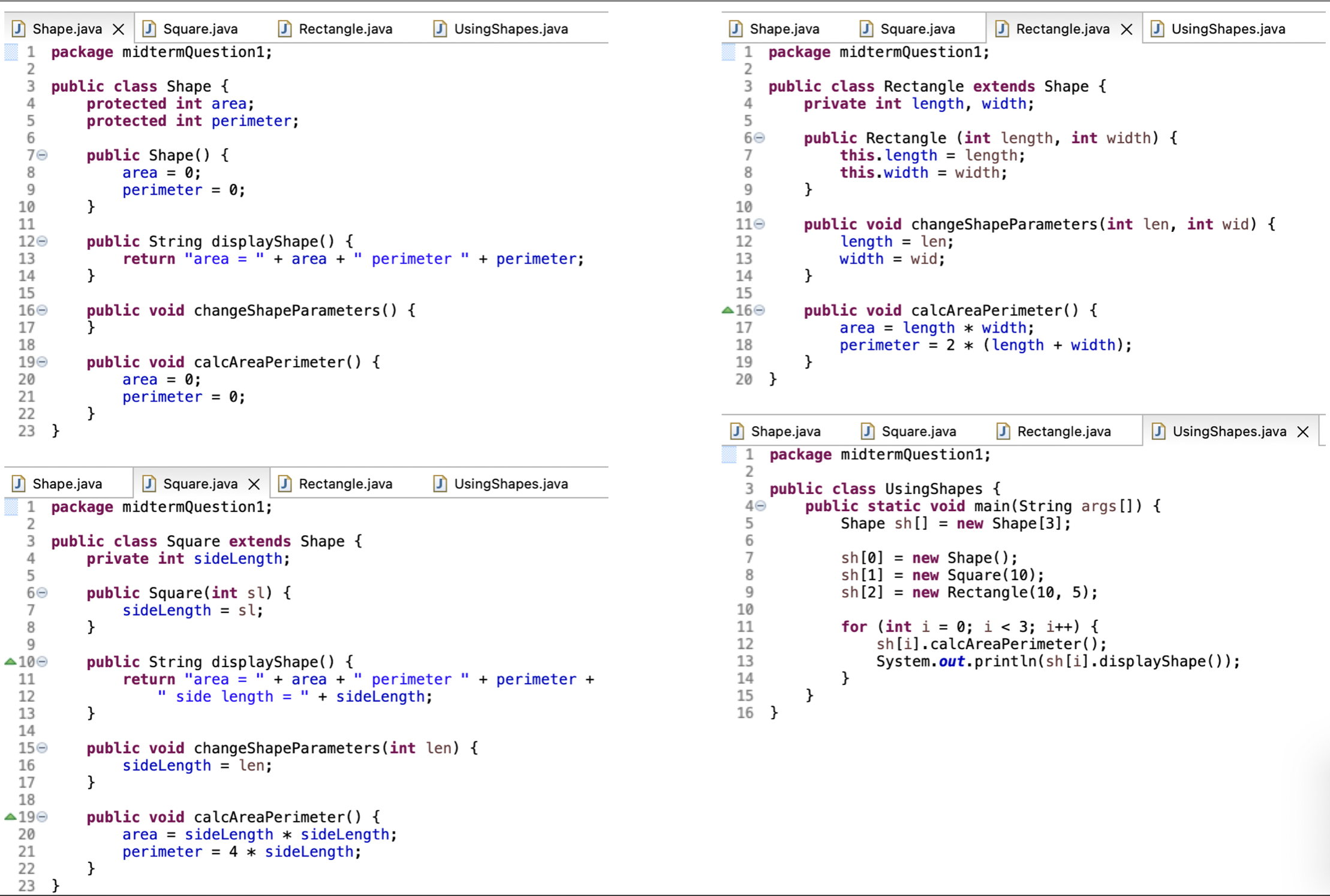Select the close icon on Shape.java top-left tab
This screenshot has width=1330, height=896.
click(x=117, y=28)
